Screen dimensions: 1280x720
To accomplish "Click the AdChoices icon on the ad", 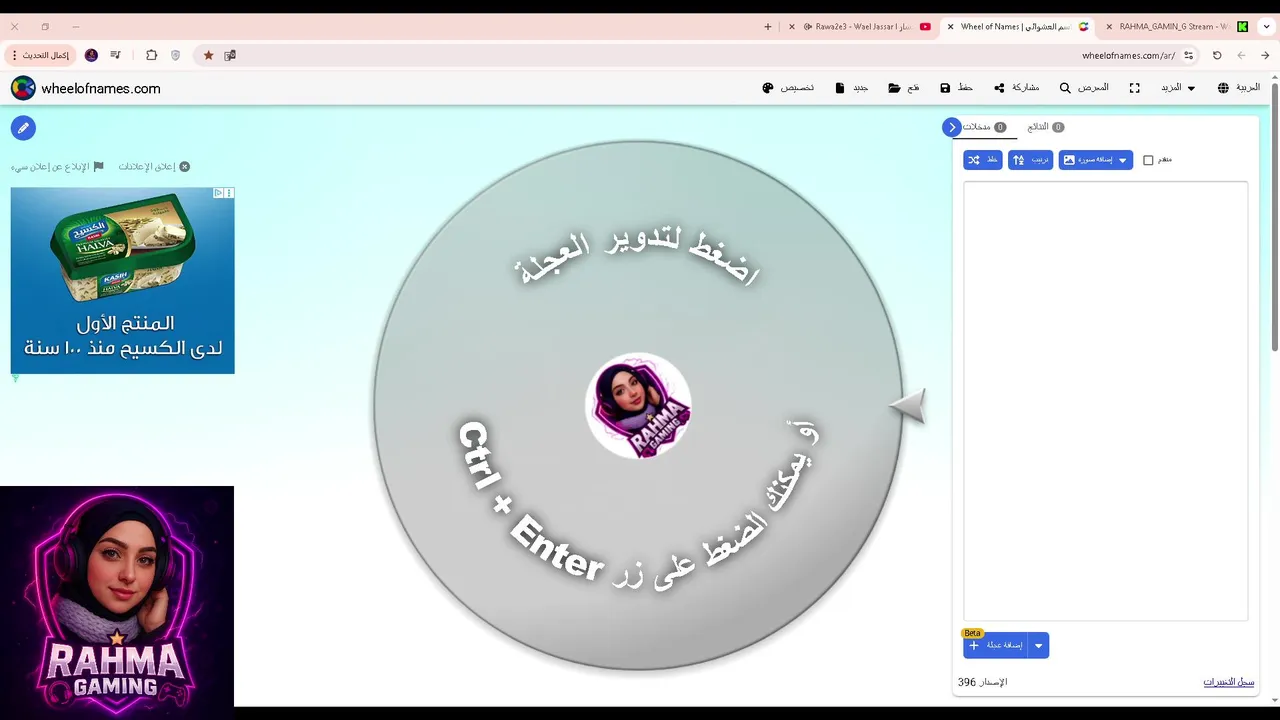I will point(218,192).
